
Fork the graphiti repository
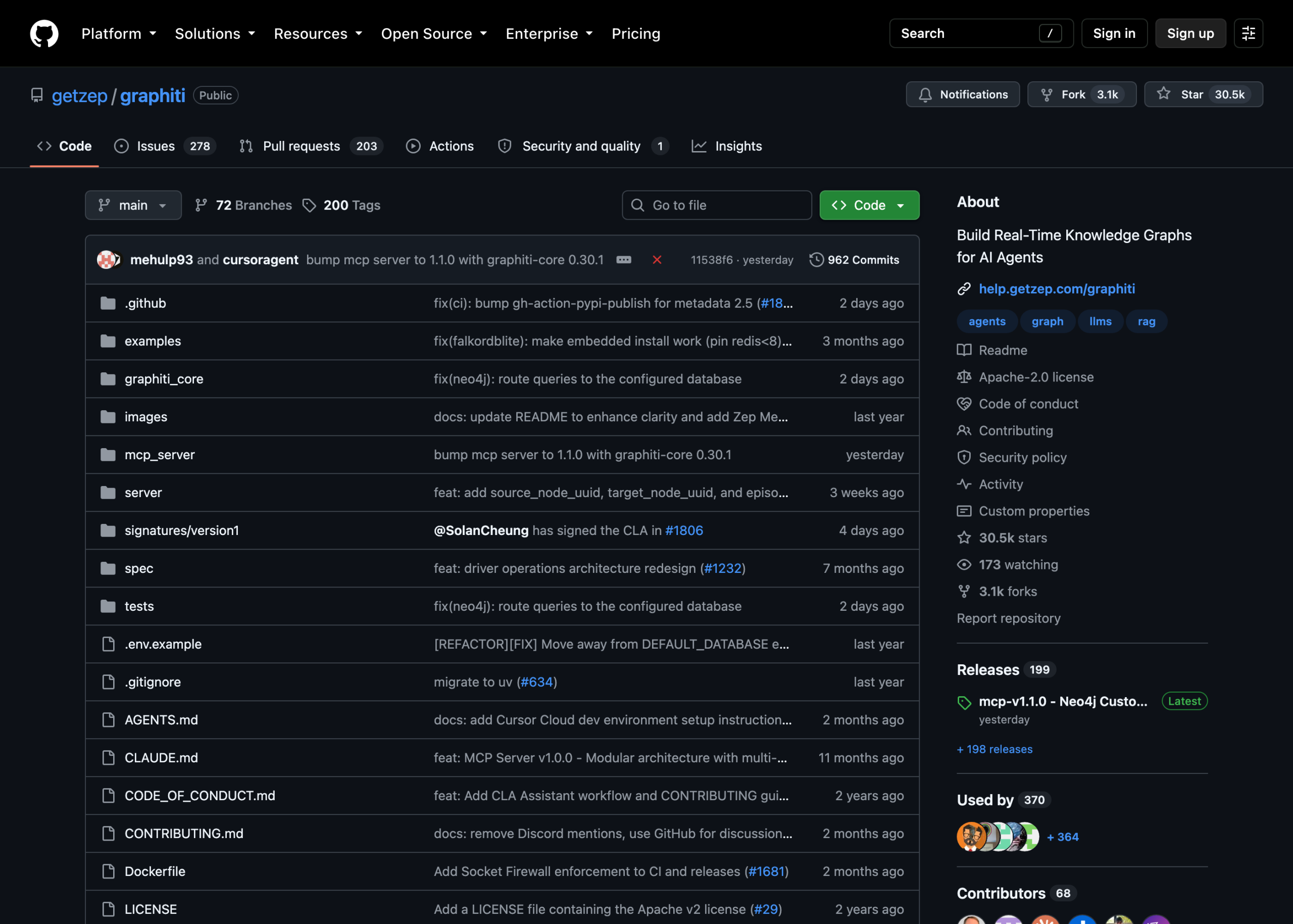1081,94
